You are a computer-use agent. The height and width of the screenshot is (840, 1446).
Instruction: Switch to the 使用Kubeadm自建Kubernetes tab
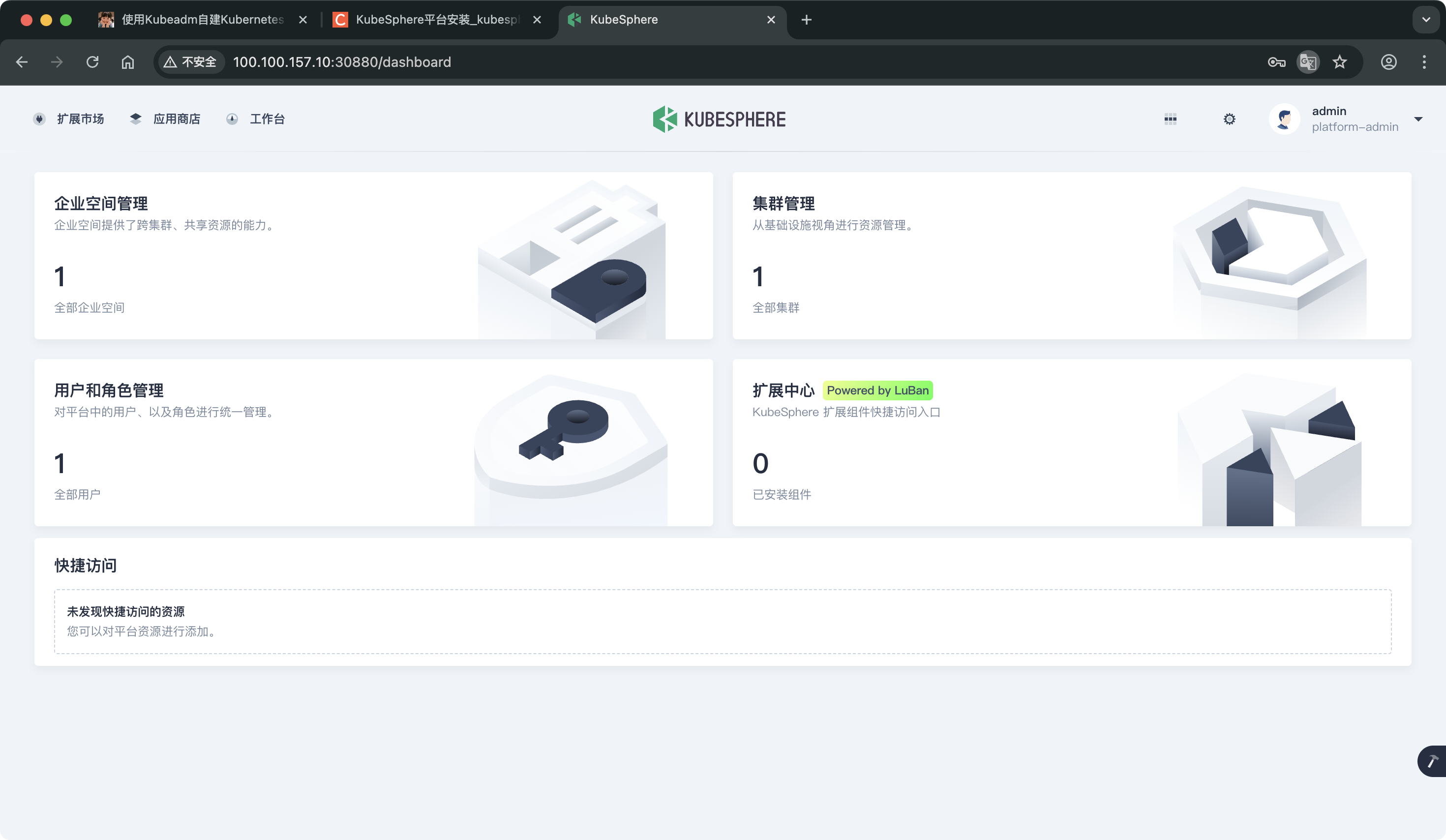coord(203,20)
